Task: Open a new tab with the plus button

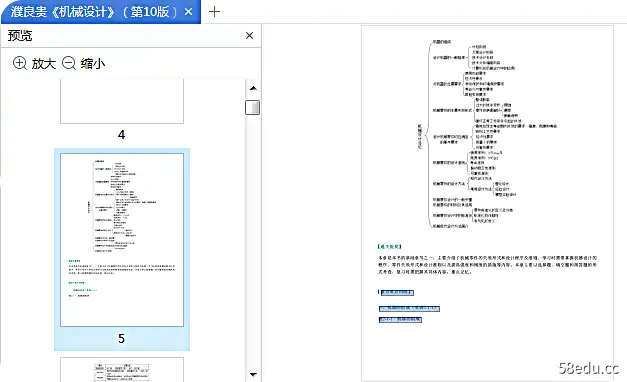Action: 214,12
